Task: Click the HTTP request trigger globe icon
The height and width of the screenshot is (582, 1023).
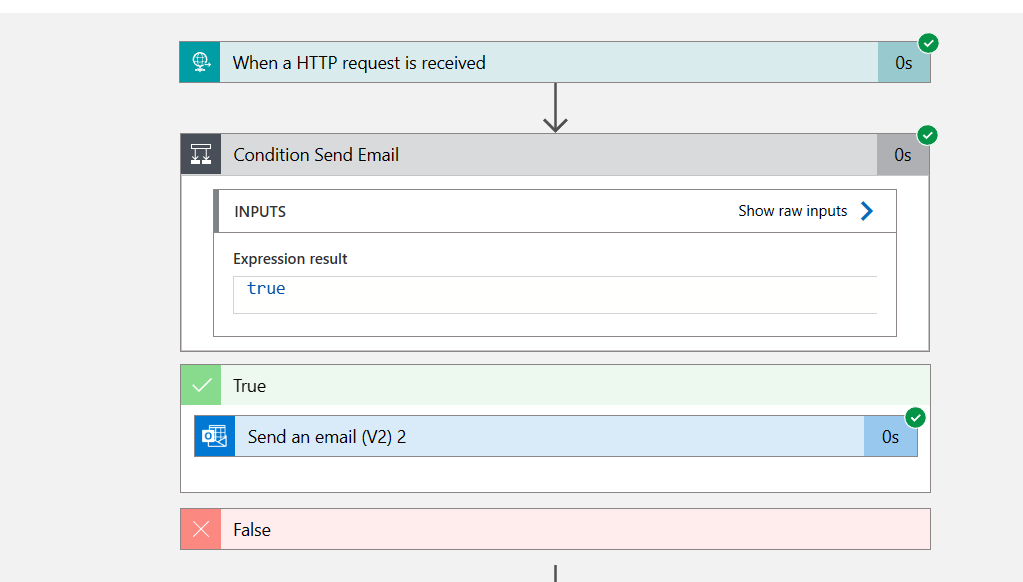Action: tap(200, 63)
